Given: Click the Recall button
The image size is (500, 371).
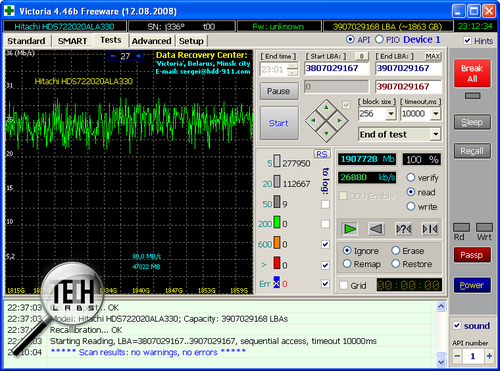Looking at the screenshot, I should click(x=472, y=151).
